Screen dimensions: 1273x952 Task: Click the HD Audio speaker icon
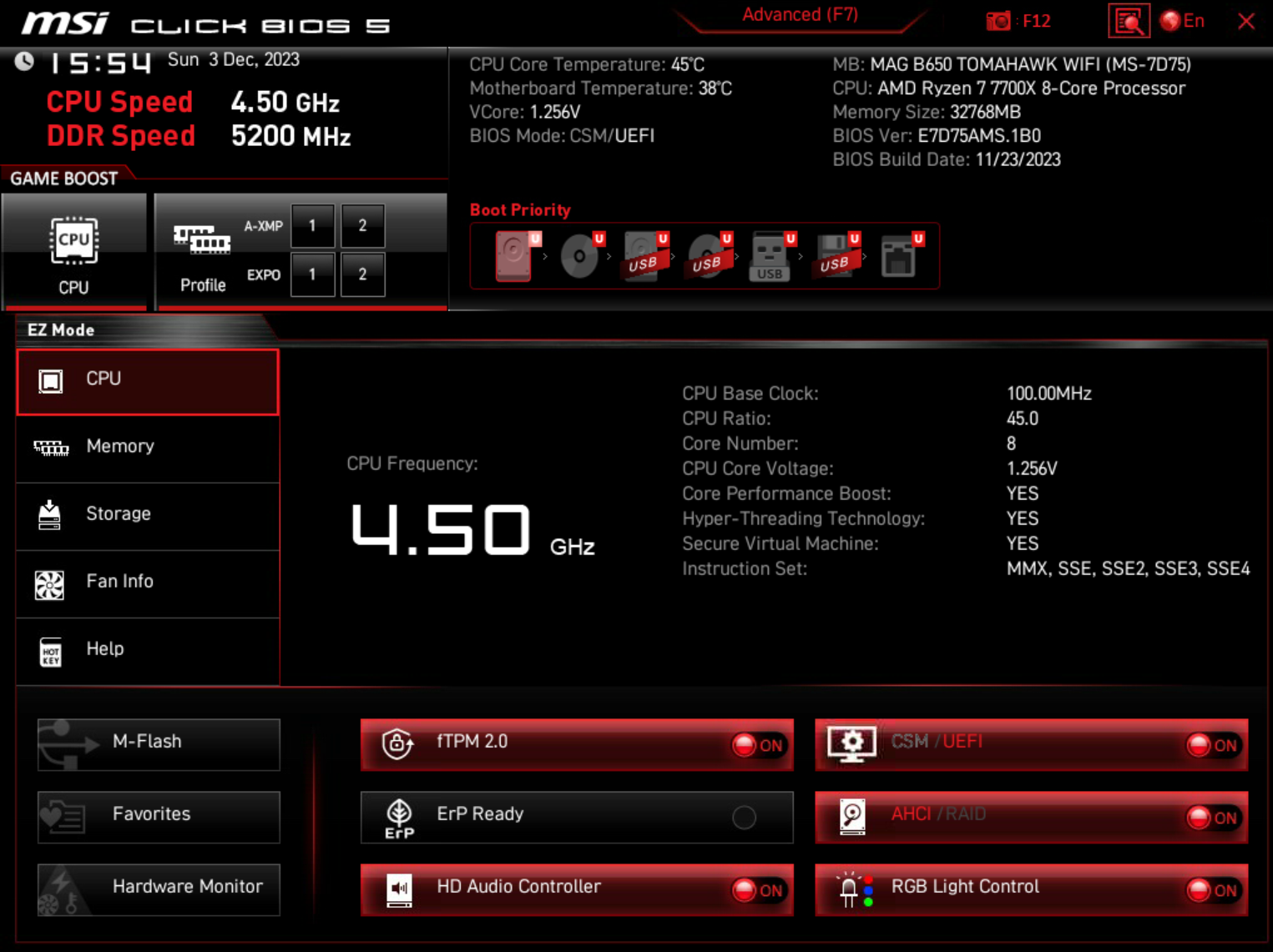coord(399,889)
